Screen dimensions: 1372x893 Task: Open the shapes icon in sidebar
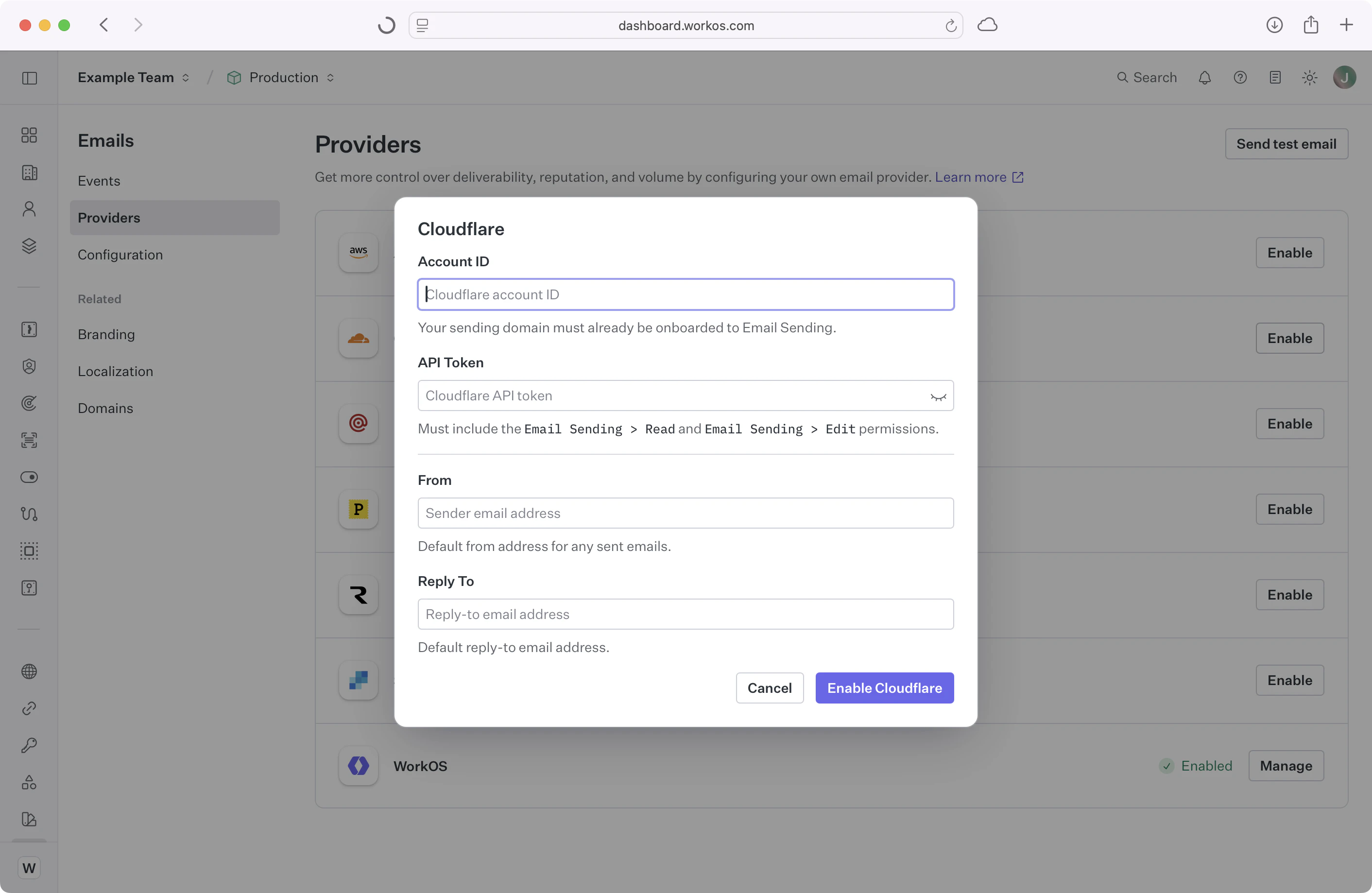pos(29,782)
